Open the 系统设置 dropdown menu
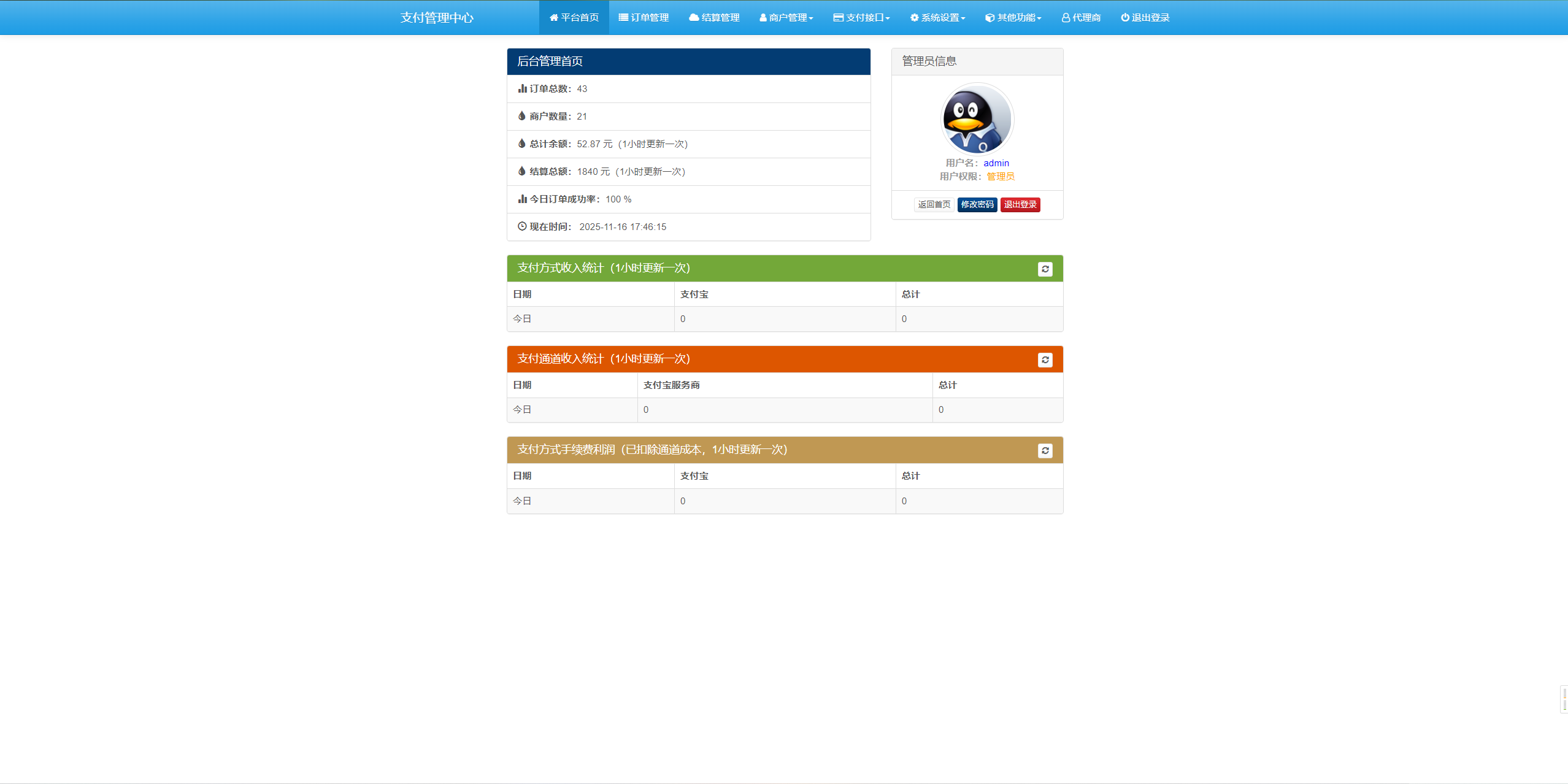This screenshot has height=784, width=1568. pyautogui.click(x=937, y=18)
